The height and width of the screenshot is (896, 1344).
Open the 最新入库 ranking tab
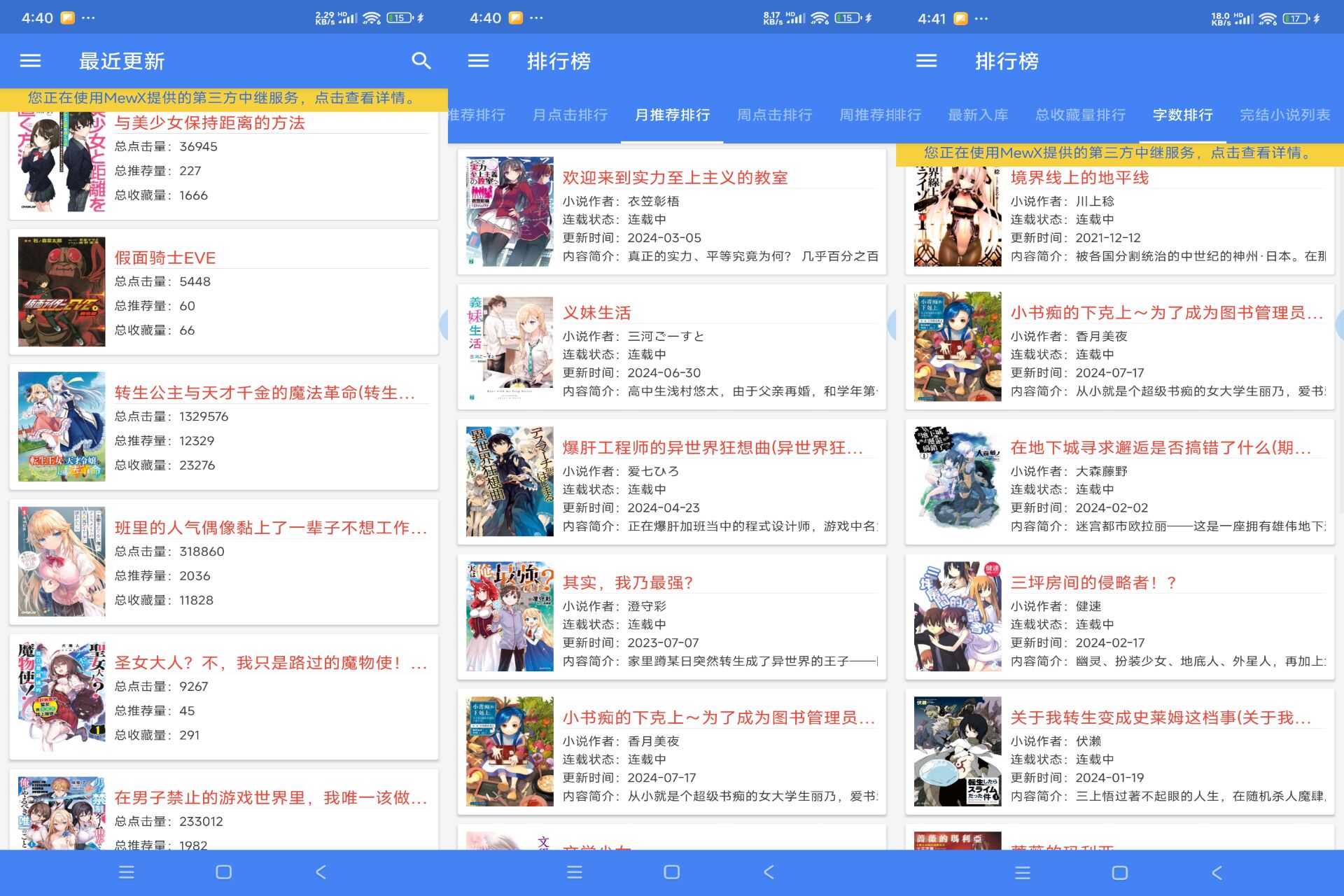(979, 115)
